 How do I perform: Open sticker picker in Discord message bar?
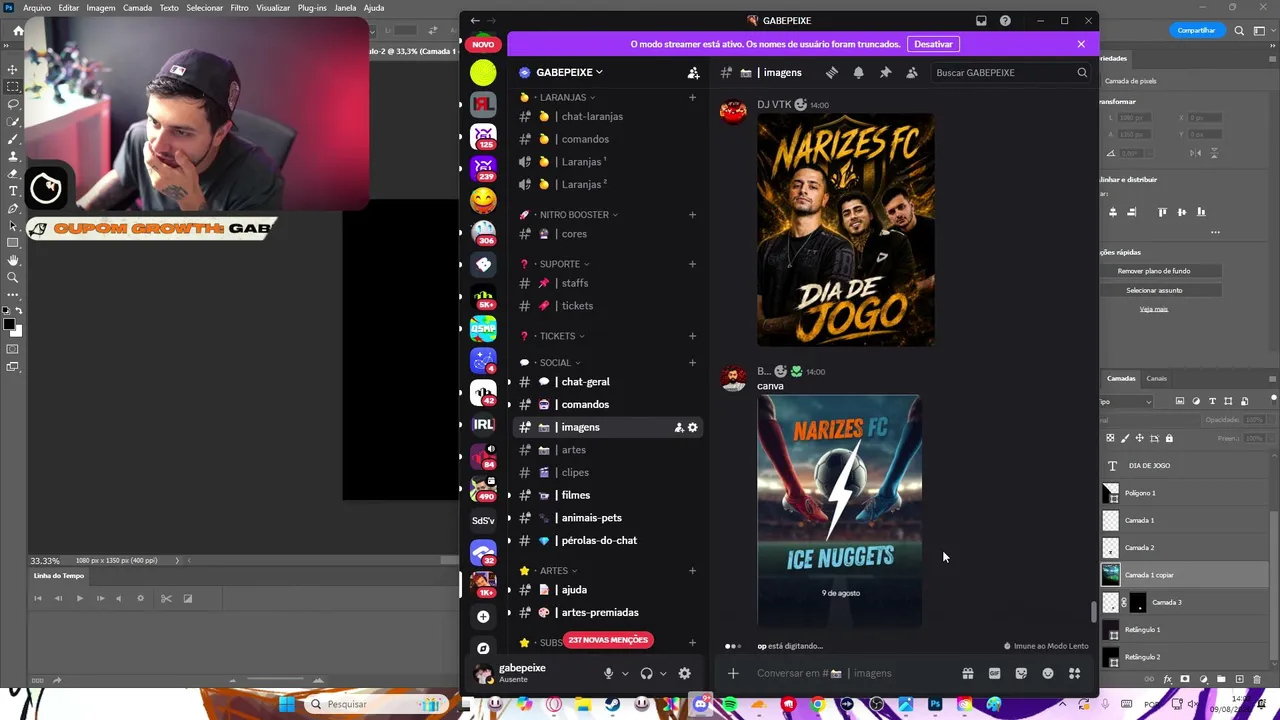coord(1021,673)
